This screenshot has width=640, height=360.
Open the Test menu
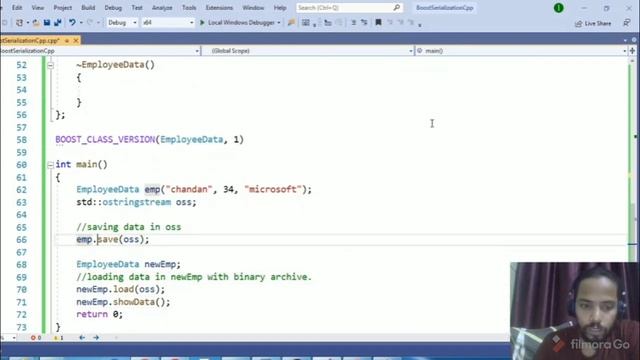click(137, 8)
